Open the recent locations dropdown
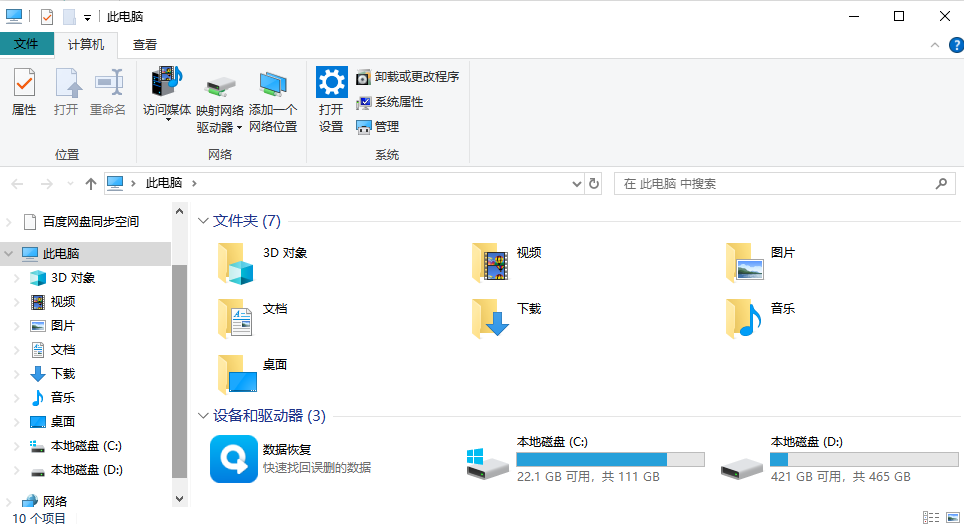Image resolution: width=964 pixels, height=529 pixels. [x=70, y=184]
